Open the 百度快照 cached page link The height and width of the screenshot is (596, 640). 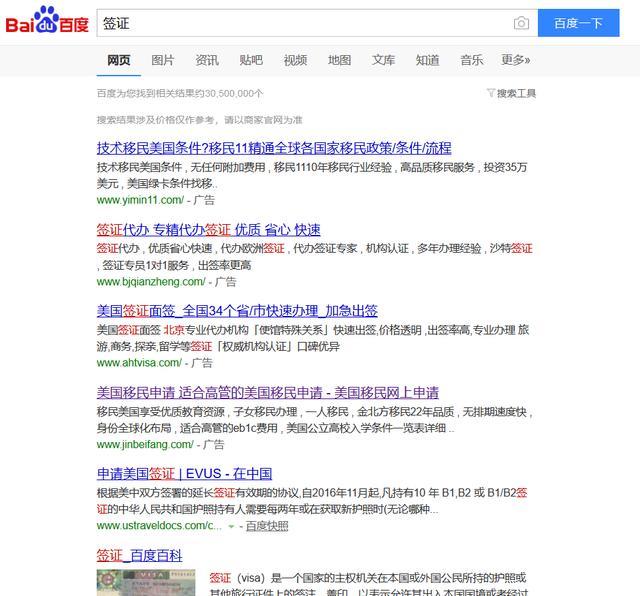(x=267, y=526)
